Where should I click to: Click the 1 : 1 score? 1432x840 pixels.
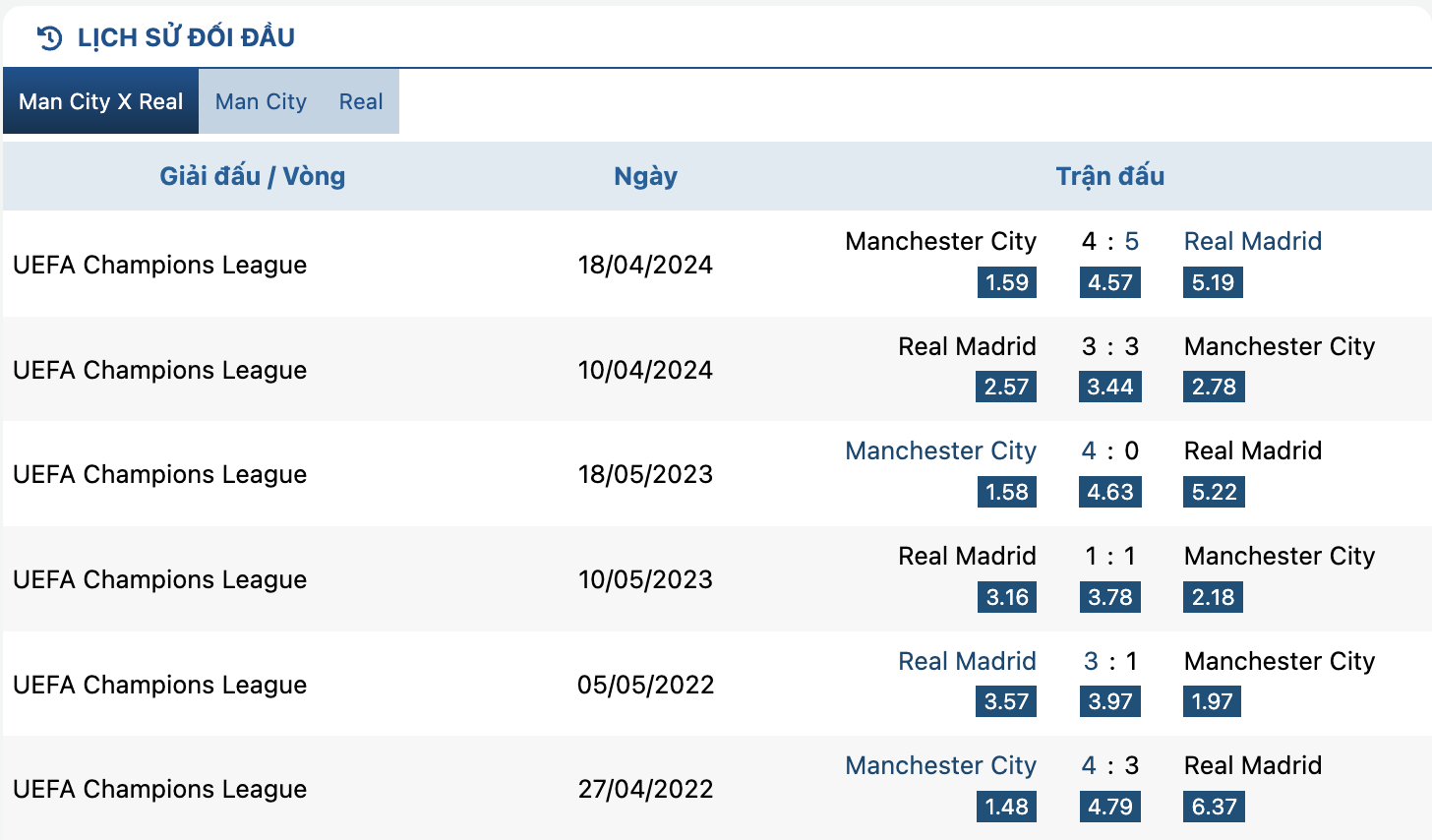click(x=1110, y=556)
